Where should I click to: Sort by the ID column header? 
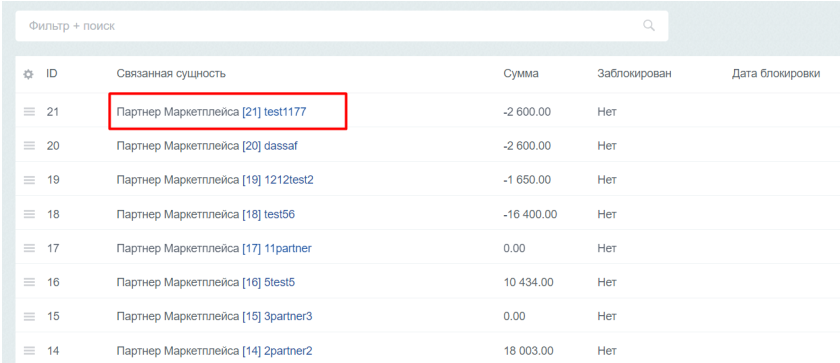click(51, 73)
